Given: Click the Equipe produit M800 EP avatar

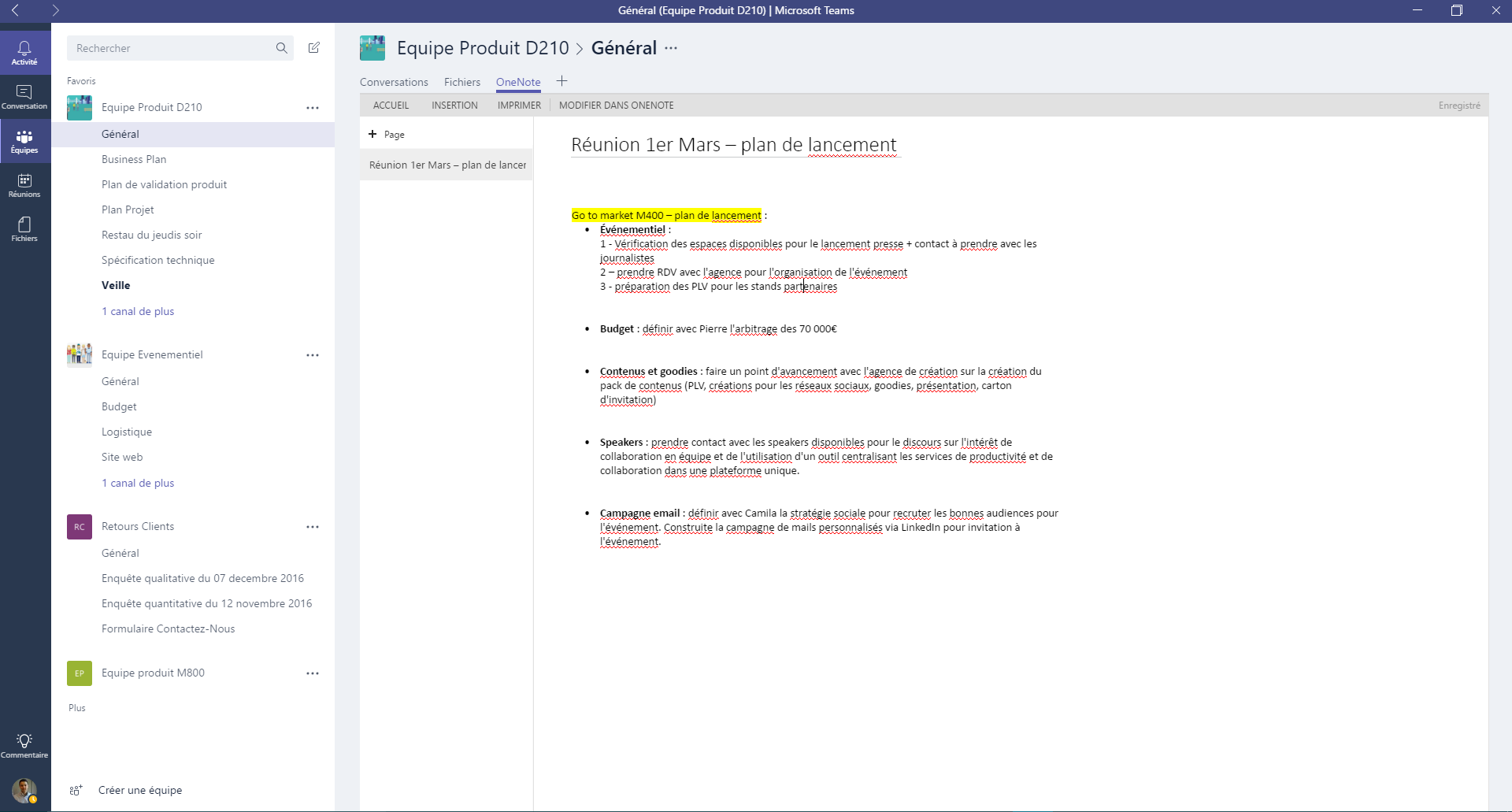Looking at the screenshot, I should [80, 673].
